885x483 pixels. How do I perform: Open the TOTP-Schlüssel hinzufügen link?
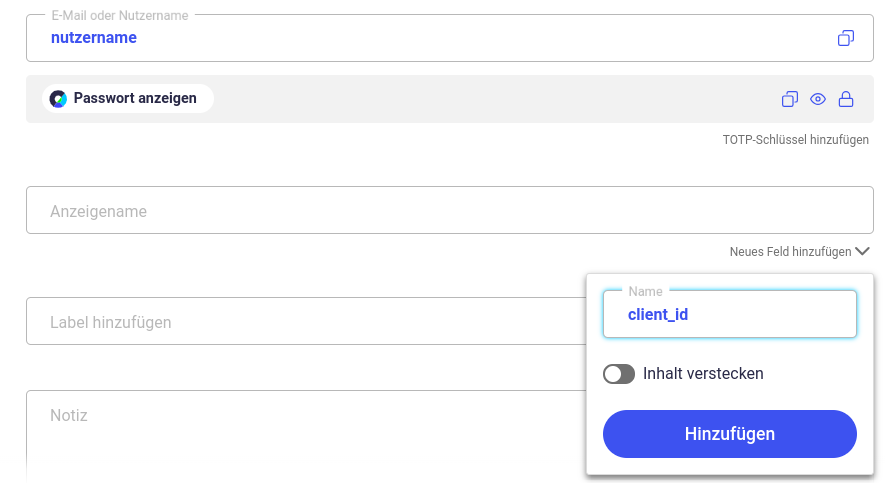coord(795,139)
